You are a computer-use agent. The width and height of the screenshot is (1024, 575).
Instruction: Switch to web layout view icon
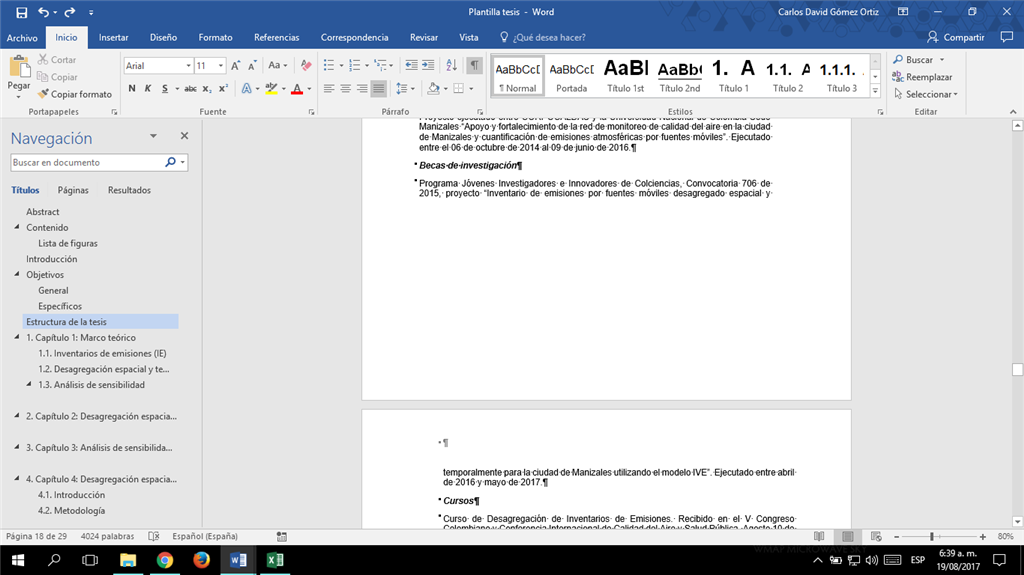pyautogui.click(x=876, y=536)
